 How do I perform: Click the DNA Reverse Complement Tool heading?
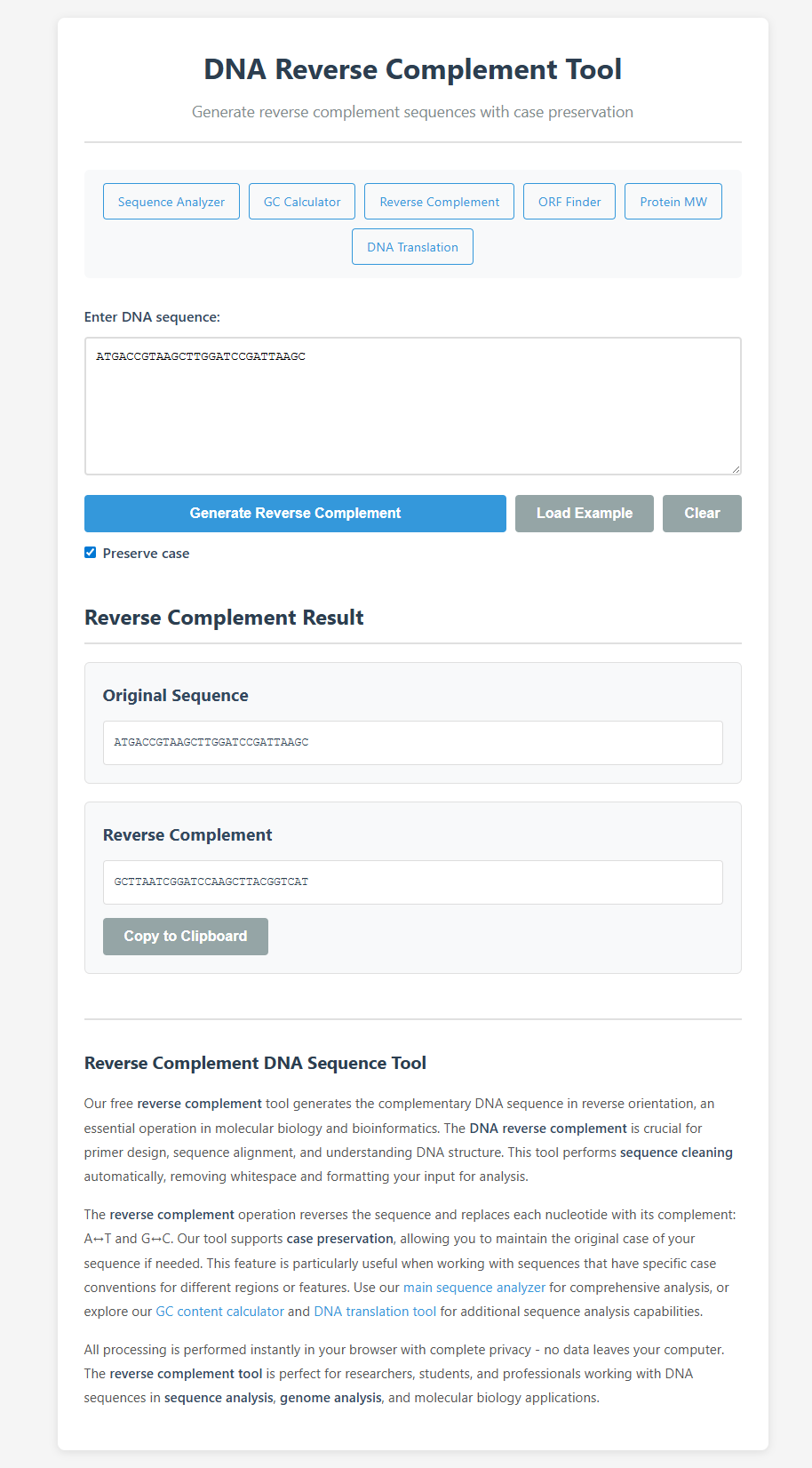(x=412, y=69)
